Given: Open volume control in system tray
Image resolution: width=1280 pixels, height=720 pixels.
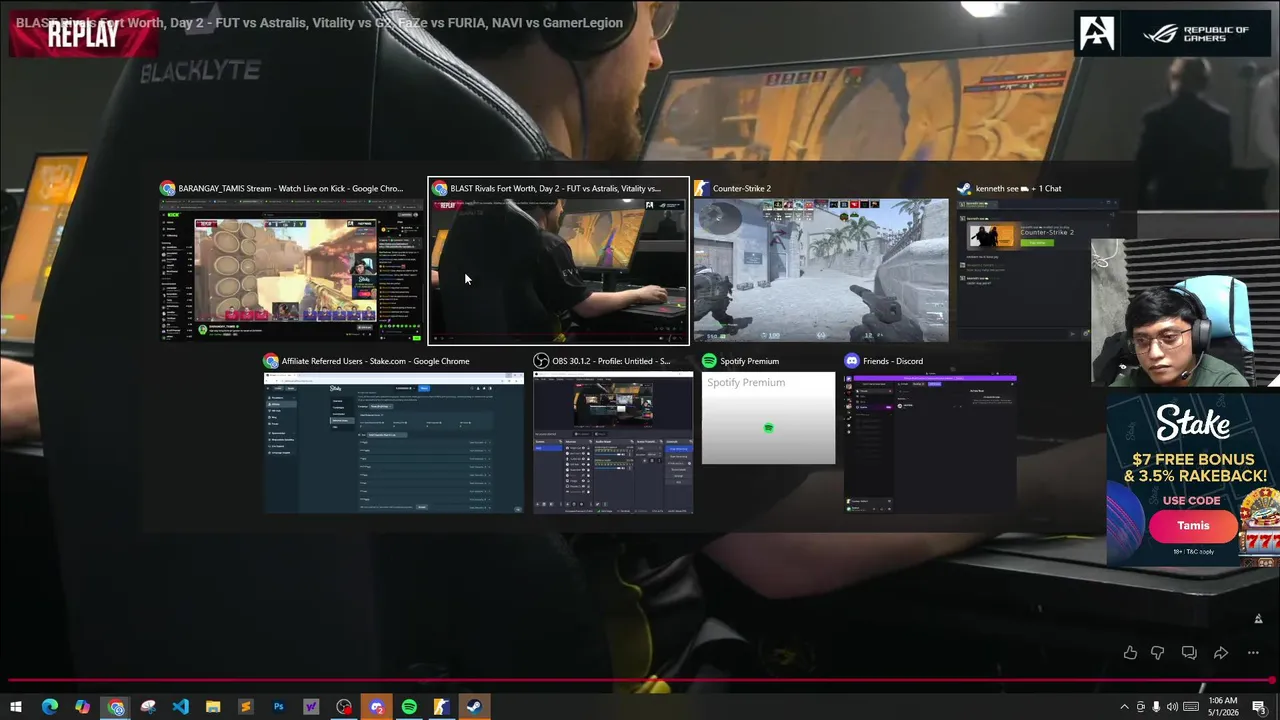Looking at the screenshot, I should coord(1173,707).
